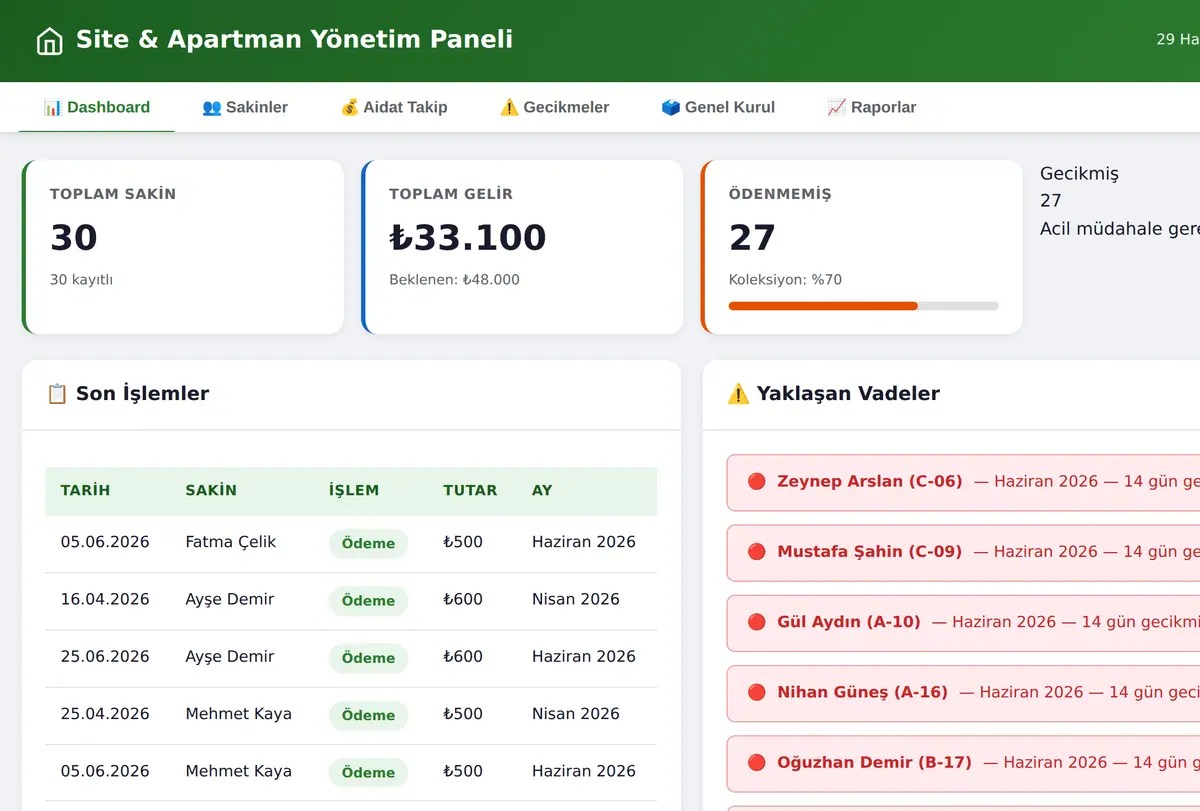Screen dimensions: 1200x811
Task: Click Ödeme badge in 25.06.2026 Ayşe Demir row
Action: click(368, 657)
